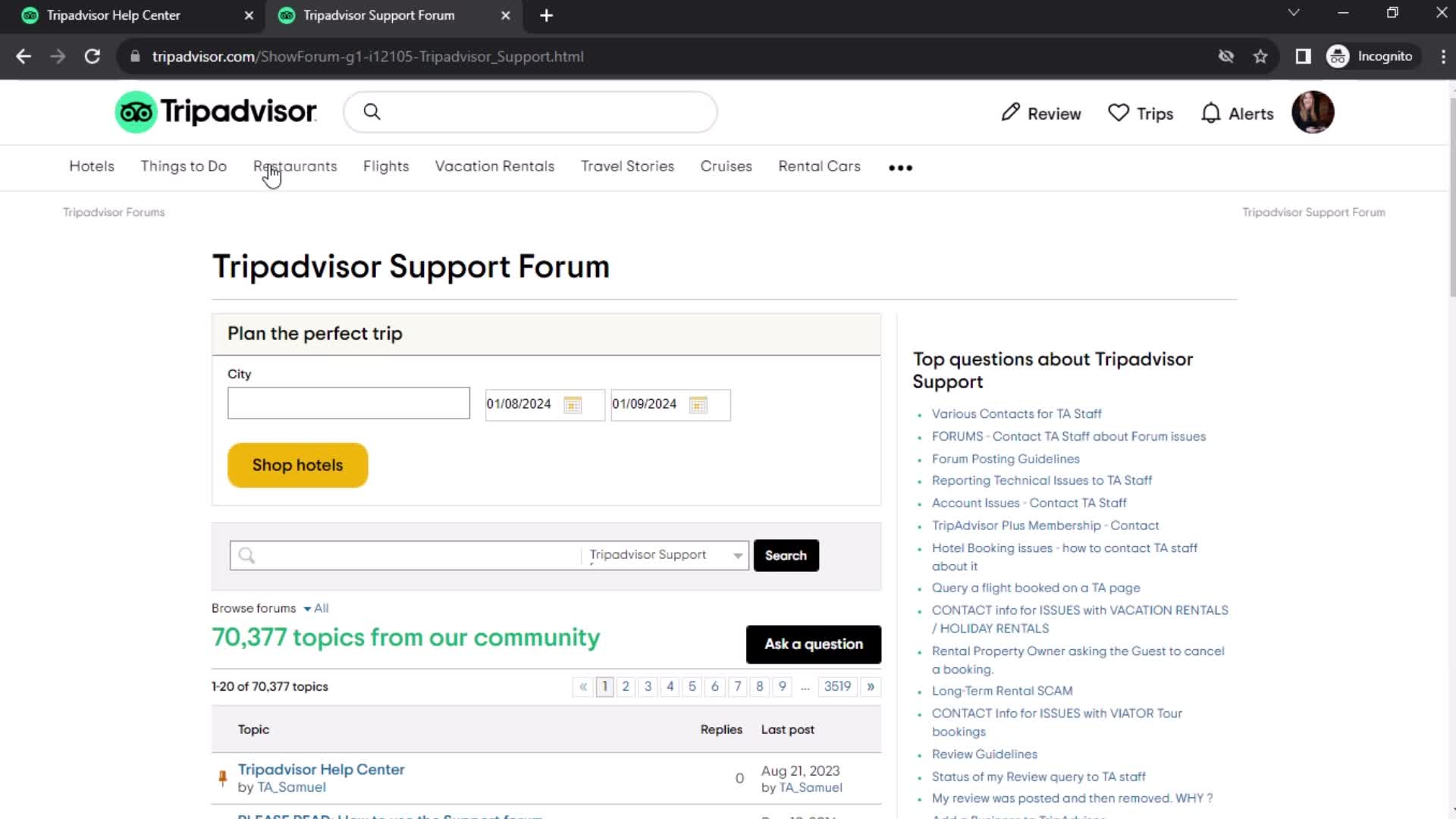Click the user profile avatar icon
Viewport: 1456px width, 819px height.
click(x=1313, y=113)
